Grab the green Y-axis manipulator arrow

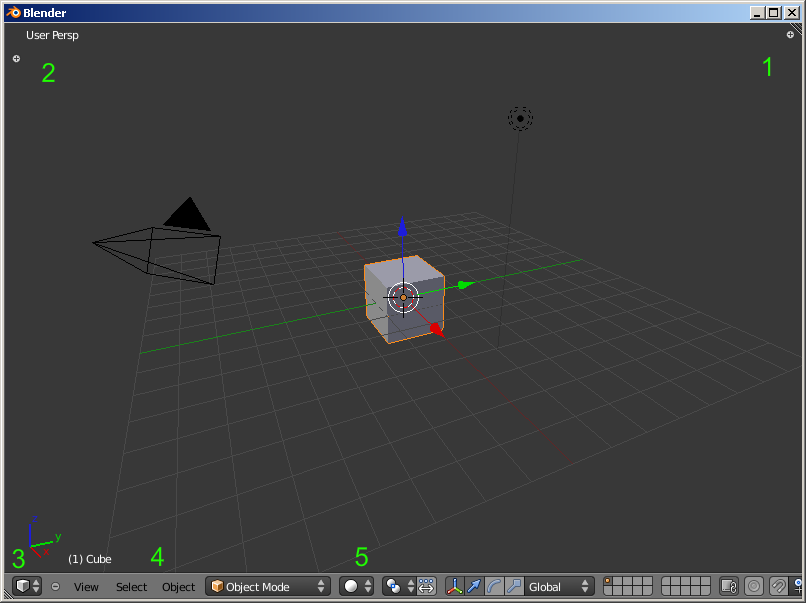tap(465, 284)
